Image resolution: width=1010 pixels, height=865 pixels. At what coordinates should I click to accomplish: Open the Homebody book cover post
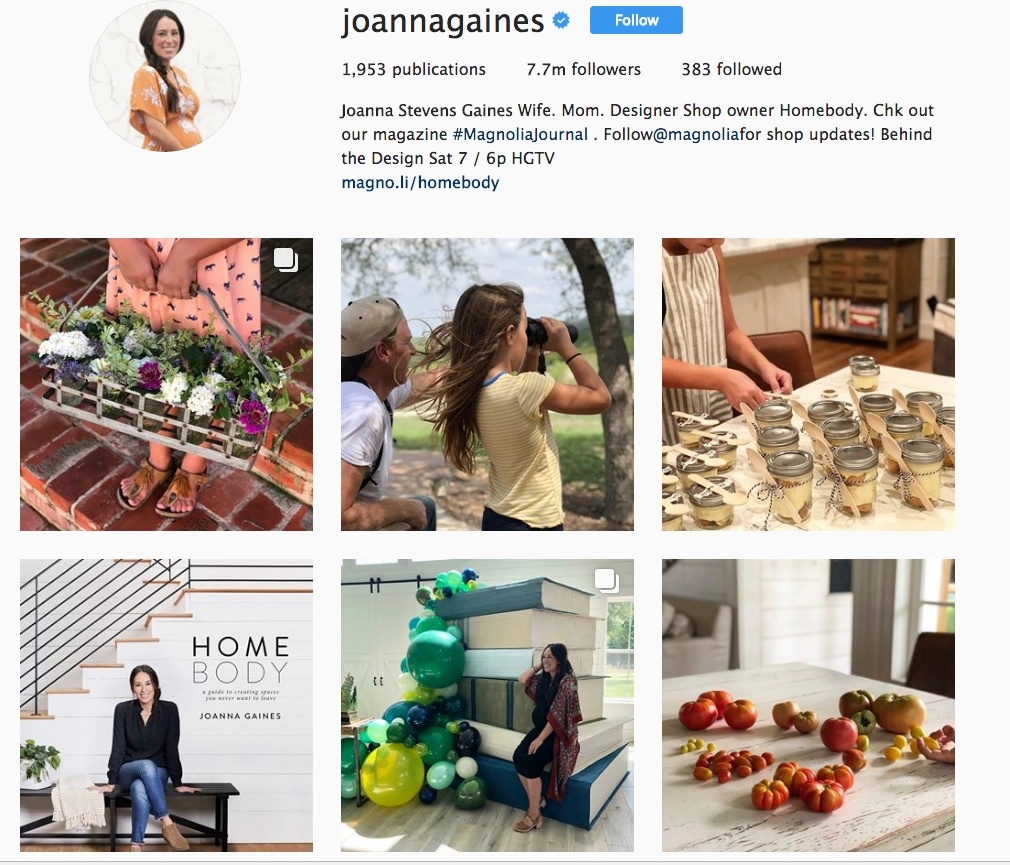tap(166, 705)
